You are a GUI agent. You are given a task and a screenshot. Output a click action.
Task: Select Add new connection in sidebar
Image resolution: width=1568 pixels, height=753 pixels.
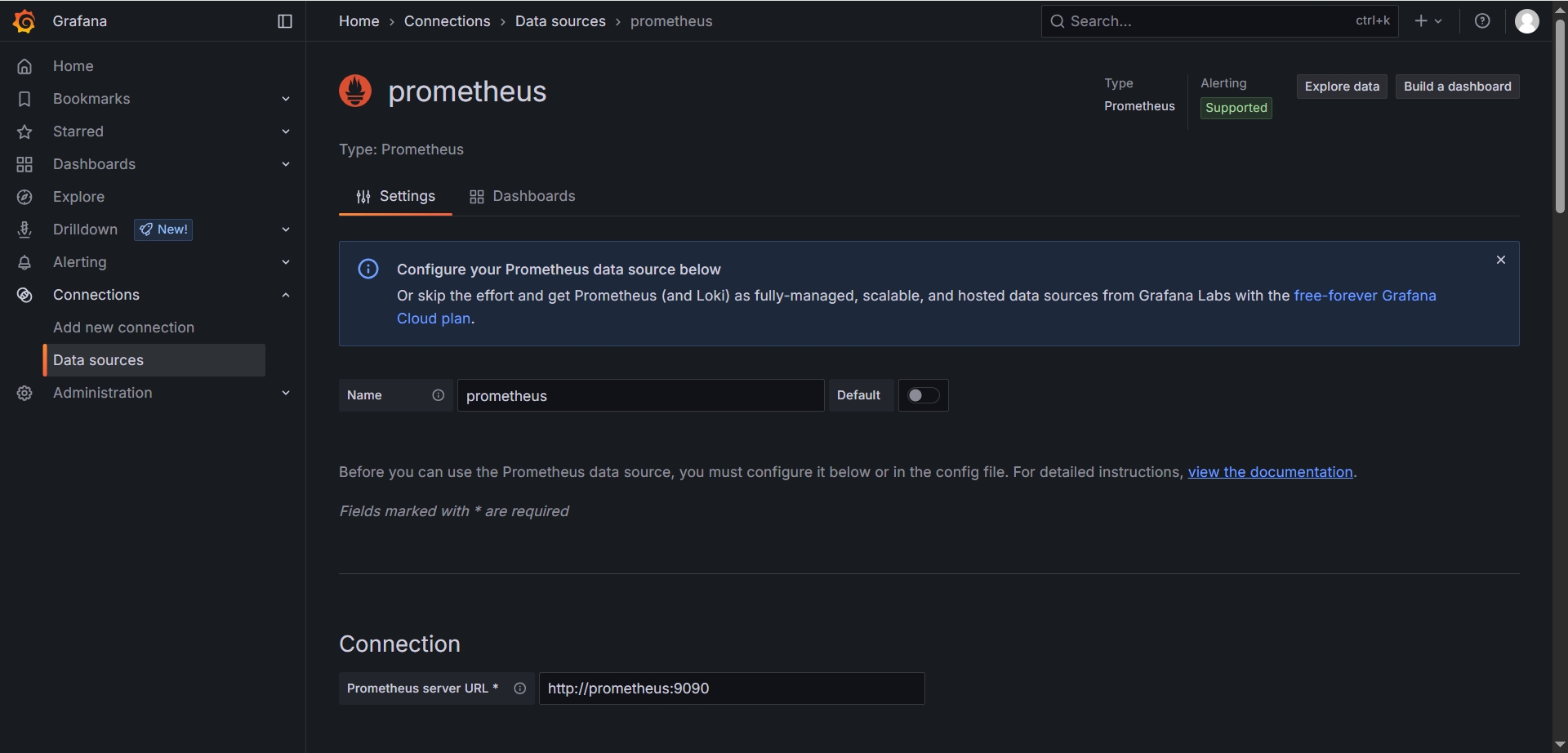coord(123,327)
